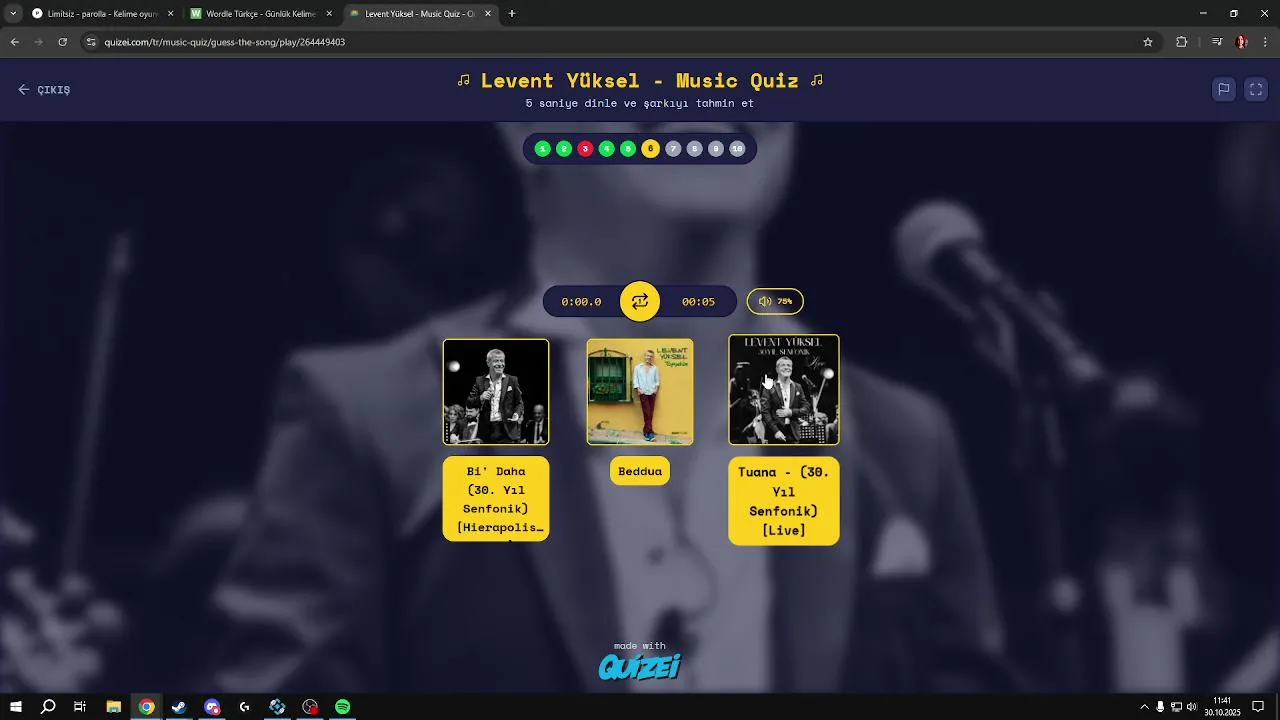This screenshot has height=720, width=1280.
Task: Click the Tuana album cover thumbnail
Action: click(784, 390)
